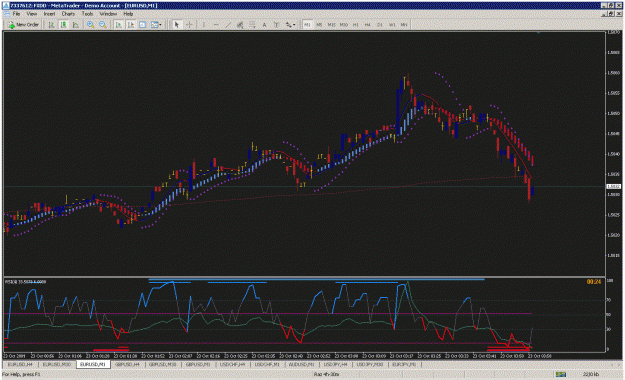Open the chart periods icon
The width and height of the screenshot is (625, 380).
click(x=143, y=25)
